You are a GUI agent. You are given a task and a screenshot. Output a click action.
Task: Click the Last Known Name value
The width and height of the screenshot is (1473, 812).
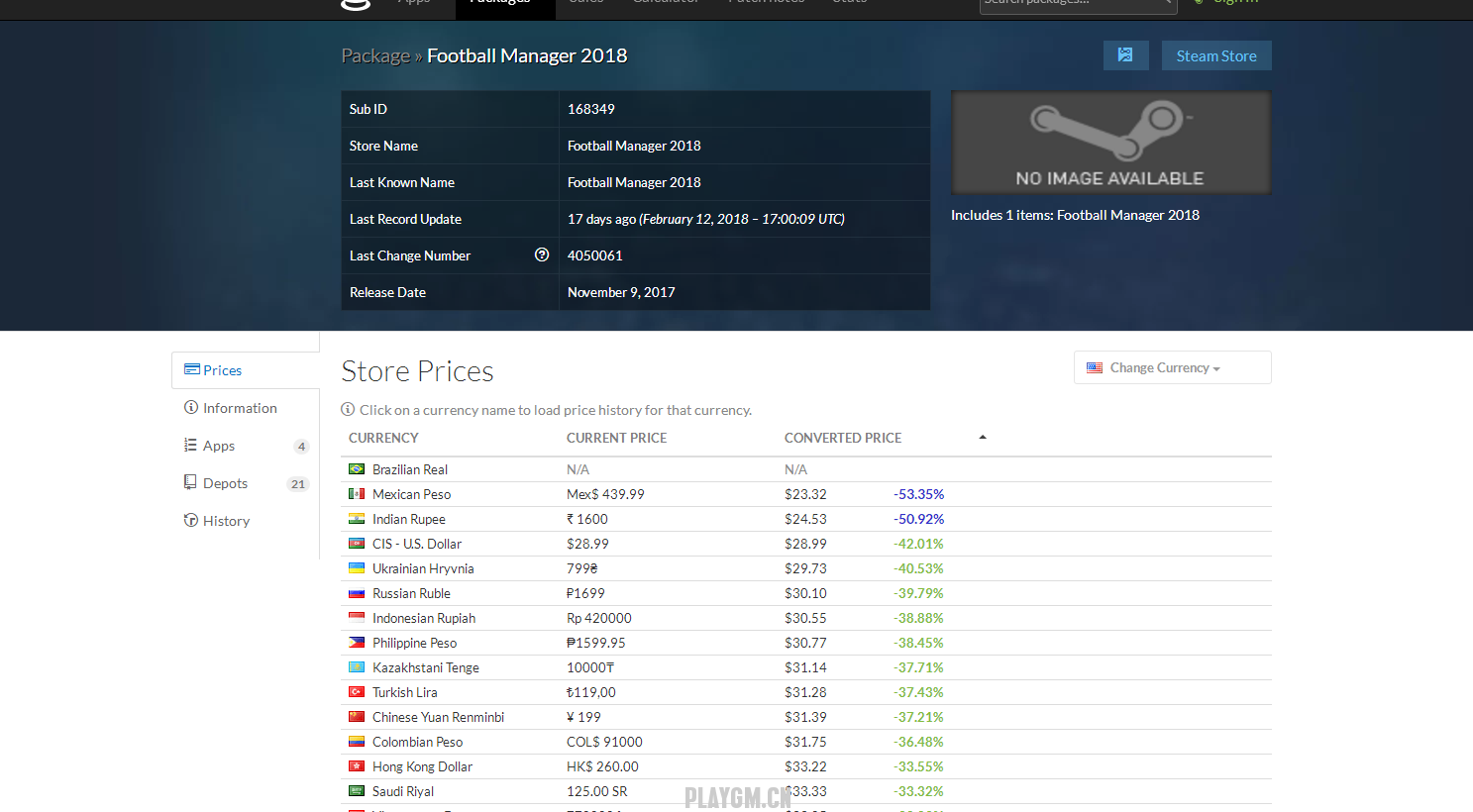[x=634, y=182]
